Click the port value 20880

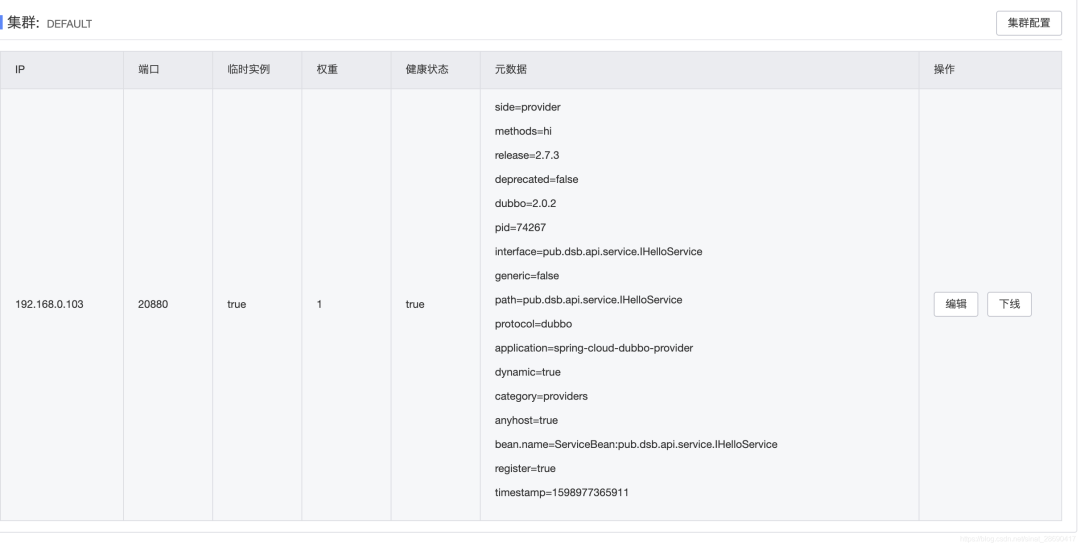(x=152, y=305)
